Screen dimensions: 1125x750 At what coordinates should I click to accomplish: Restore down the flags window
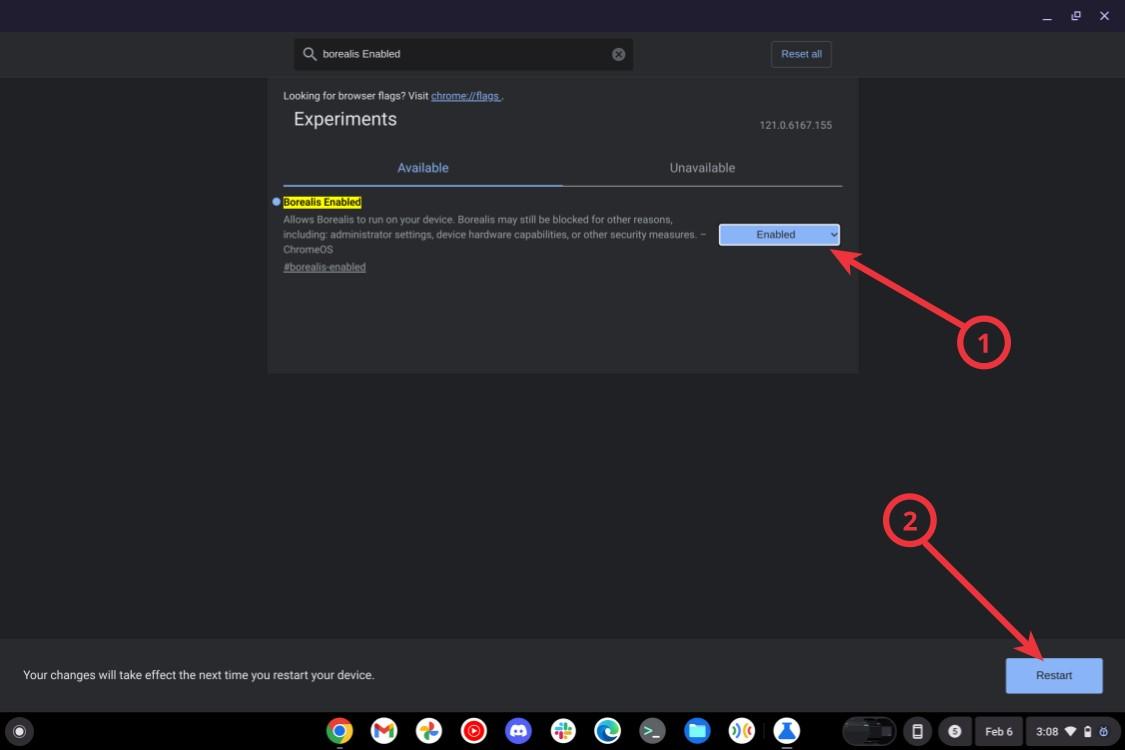click(1075, 16)
